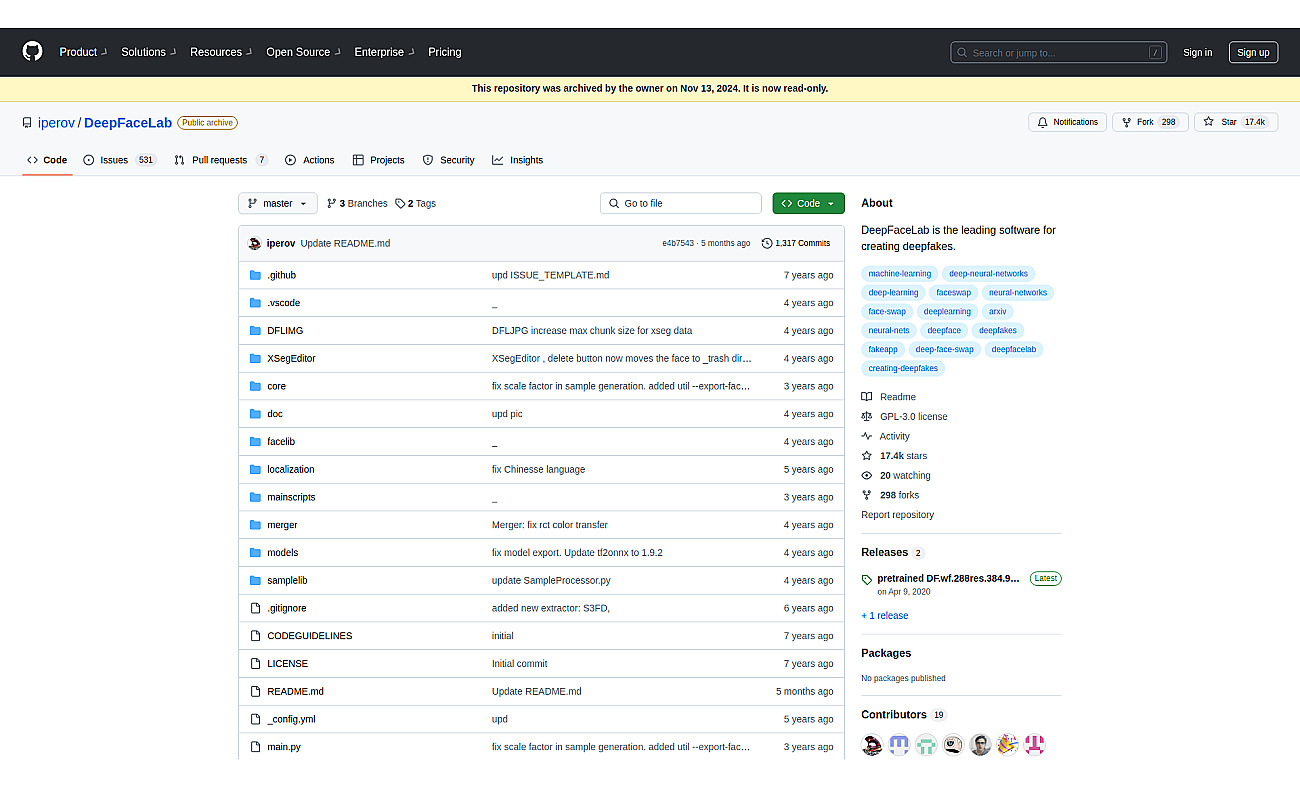The width and height of the screenshot is (1300, 788).
Task: Click the .github folder icon
Action: coord(256,275)
